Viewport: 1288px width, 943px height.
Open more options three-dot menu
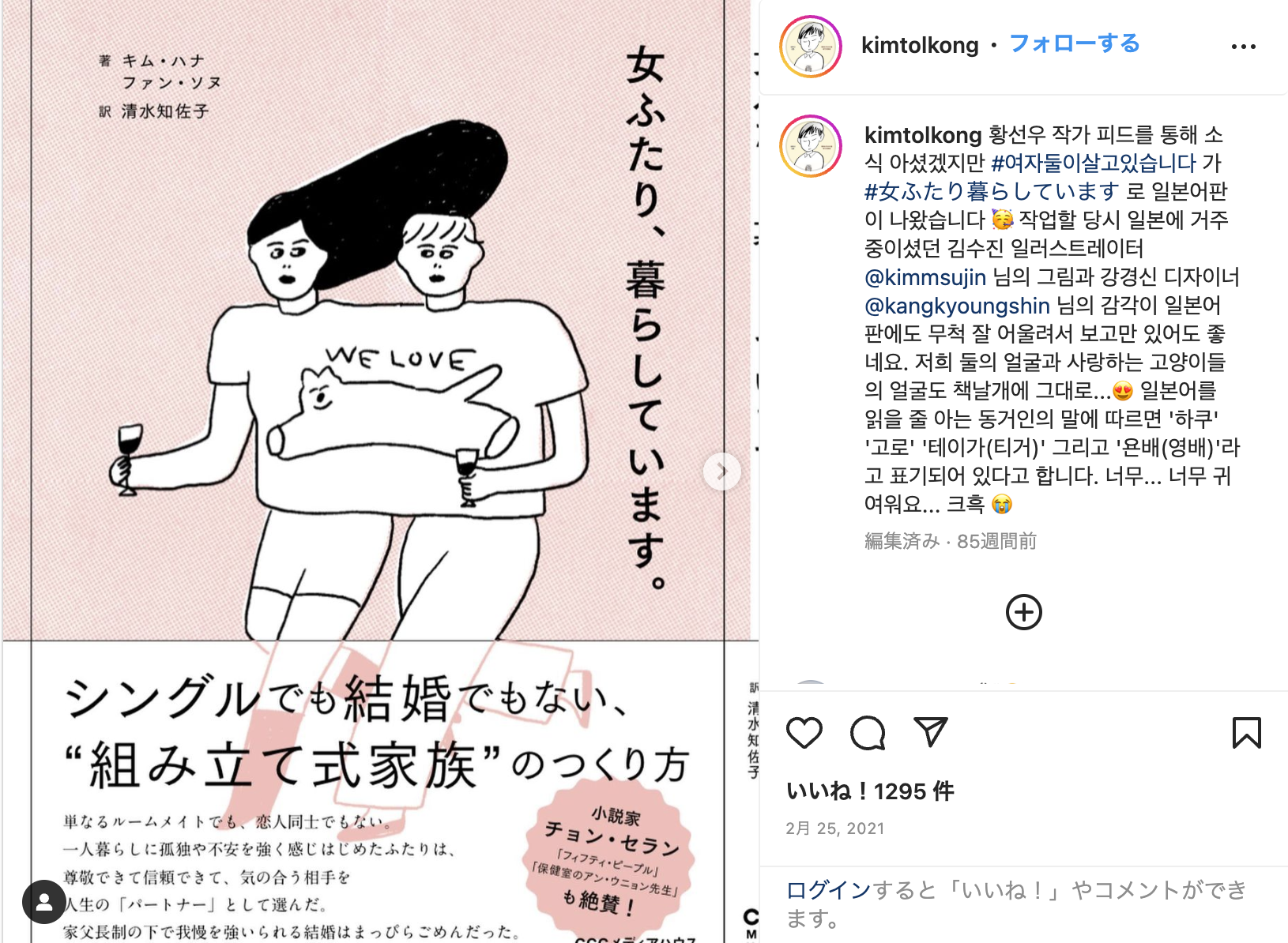(1243, 47)
